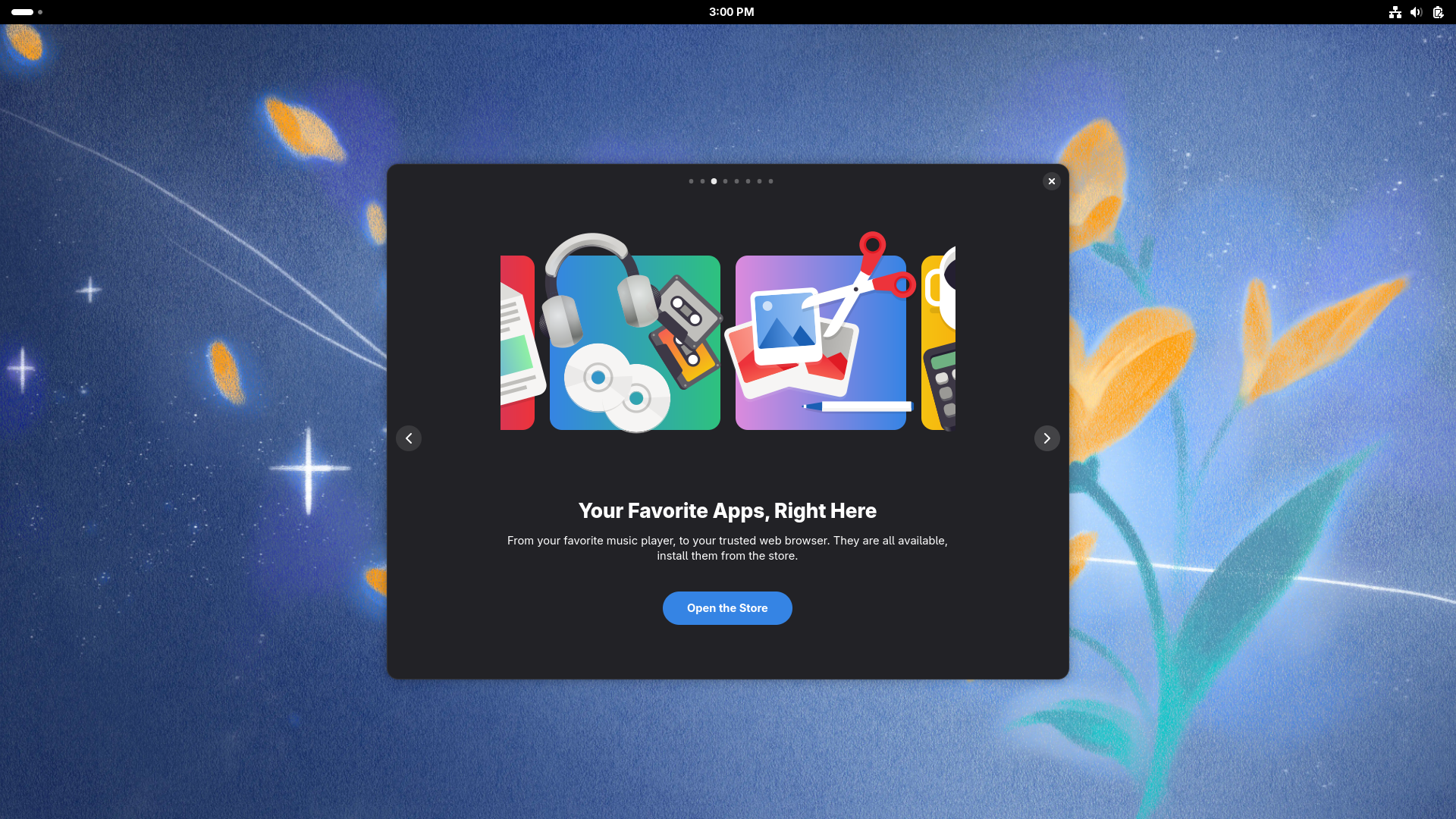This screenshot has width=1456, height=819.
Task: Click the battery indicator in the top bar
Action: [1438, 12]
